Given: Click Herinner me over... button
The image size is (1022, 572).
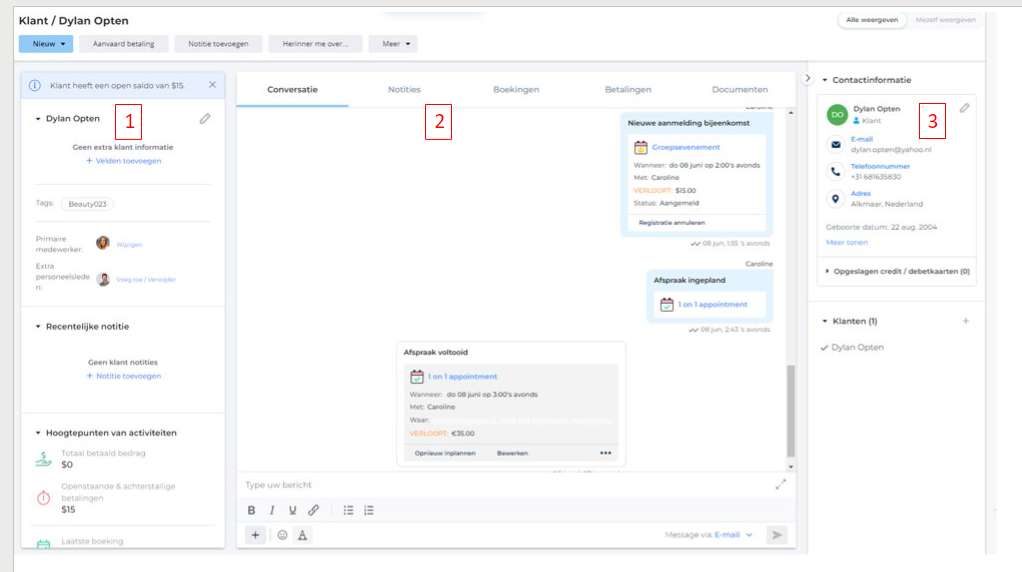Looking at the screenshot, I should [x=315, y=44].
